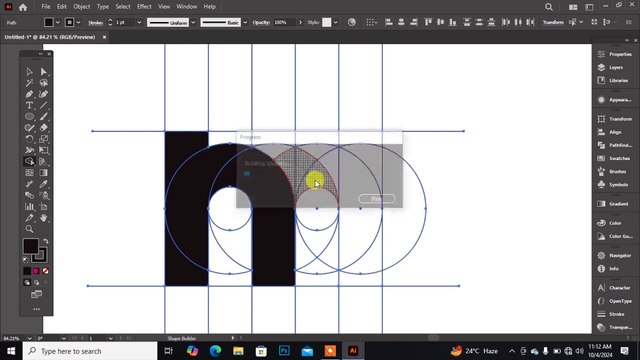Image resolution: width=640 pixels, height=360 pixels.
Task: Select the Magic Wand tool
Action: (x=29, y=83)
